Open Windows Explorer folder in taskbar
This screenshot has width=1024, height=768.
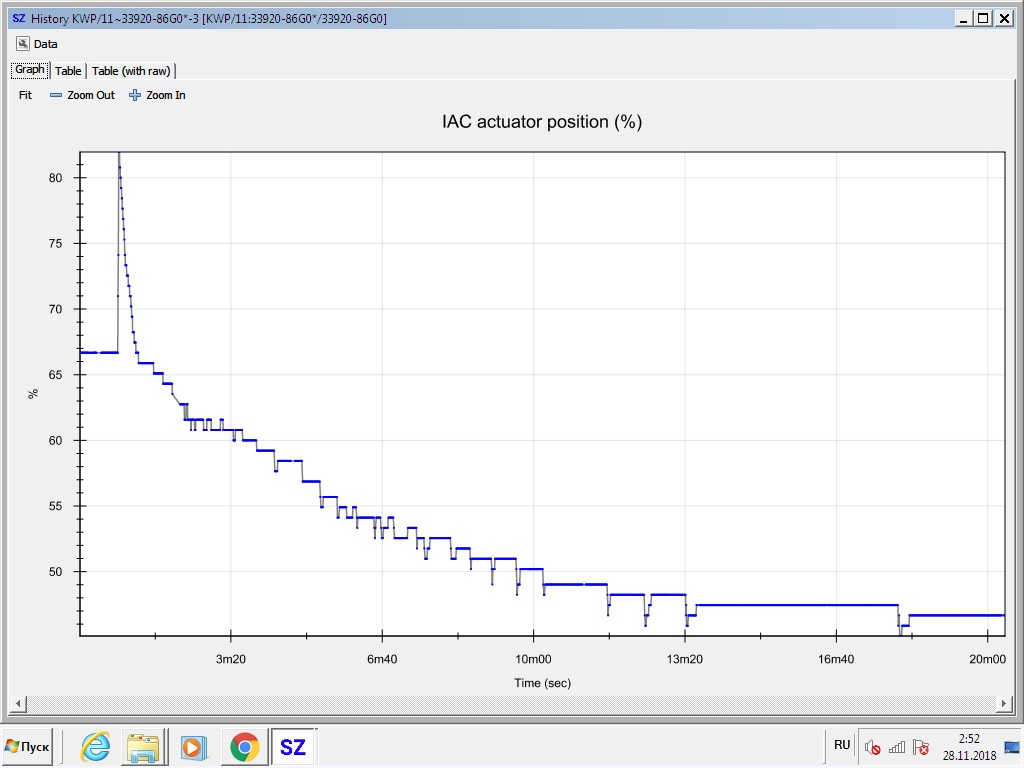[x=143, y=746]
